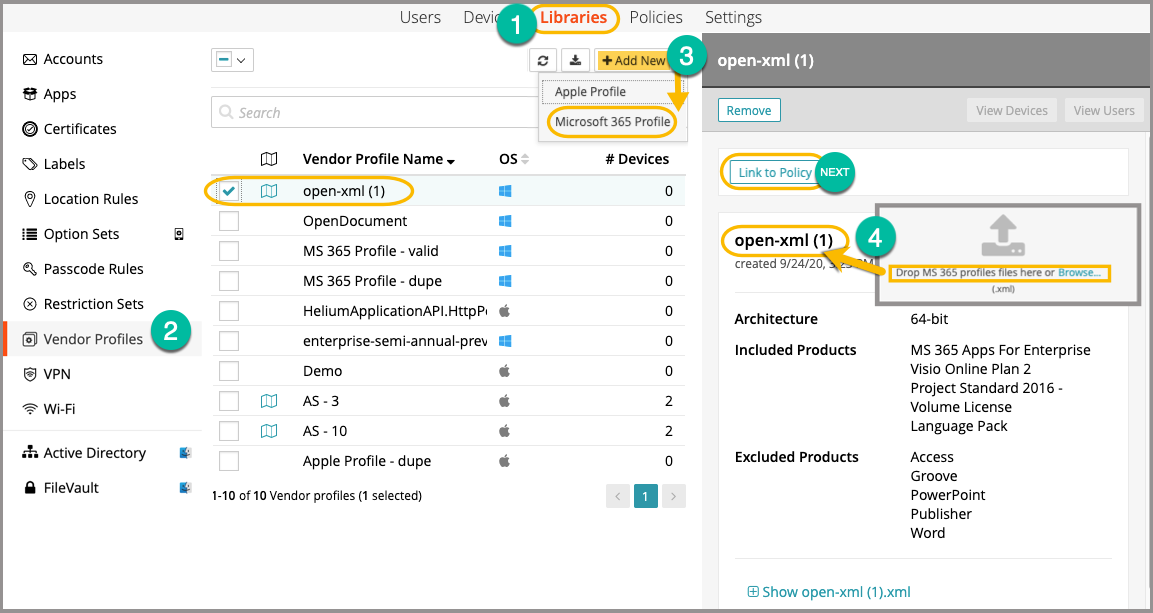The width and height of the screenshot is (1153, 613).
Task: Click the Remove button
Action: click(748, 110)
